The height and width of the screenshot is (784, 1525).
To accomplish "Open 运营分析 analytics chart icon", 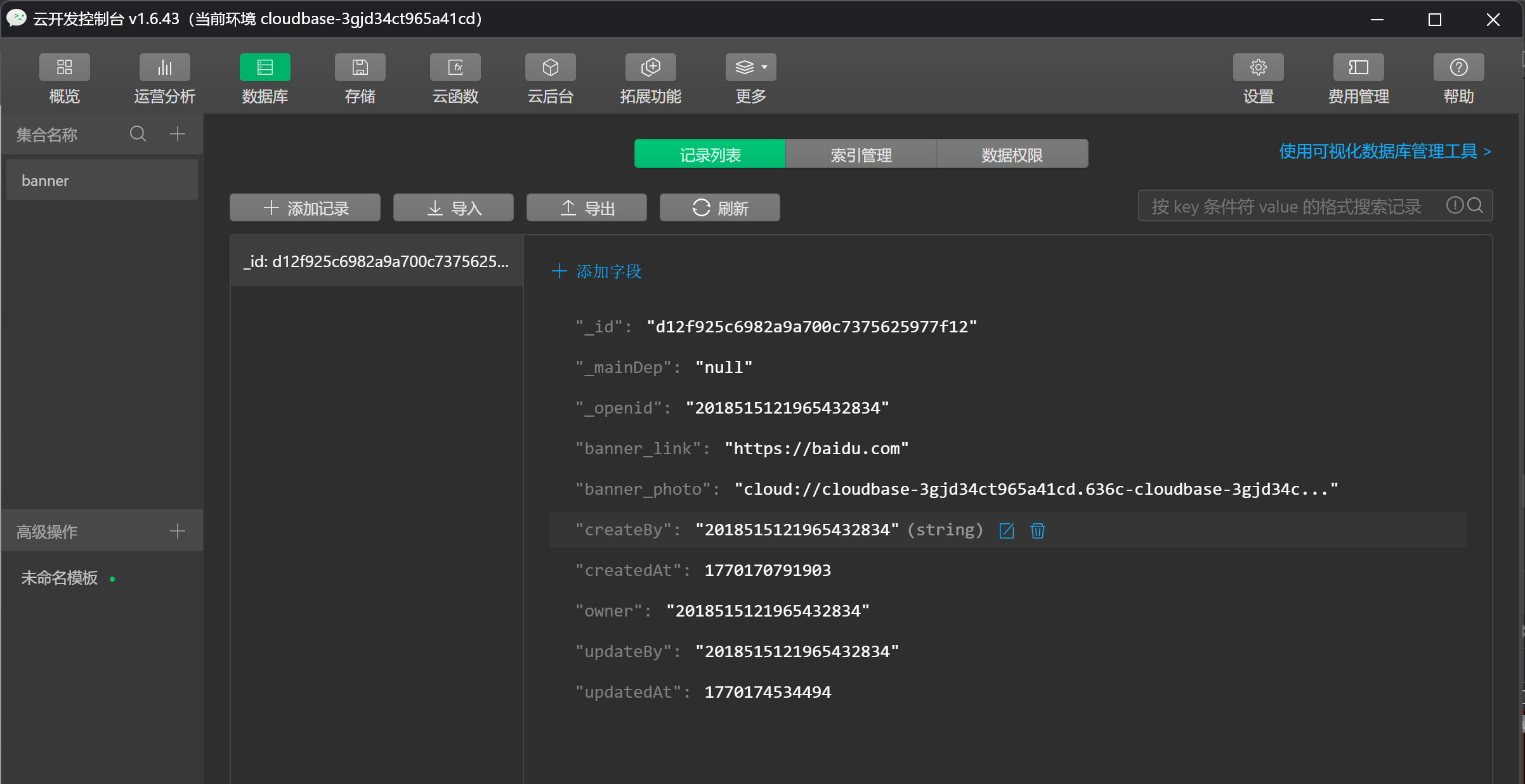I will [x=164, y=68].
